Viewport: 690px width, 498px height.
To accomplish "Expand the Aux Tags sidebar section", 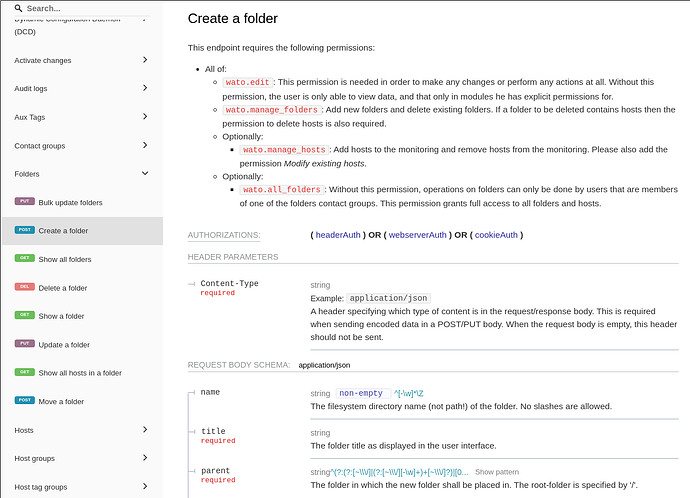I will point(145,117).
